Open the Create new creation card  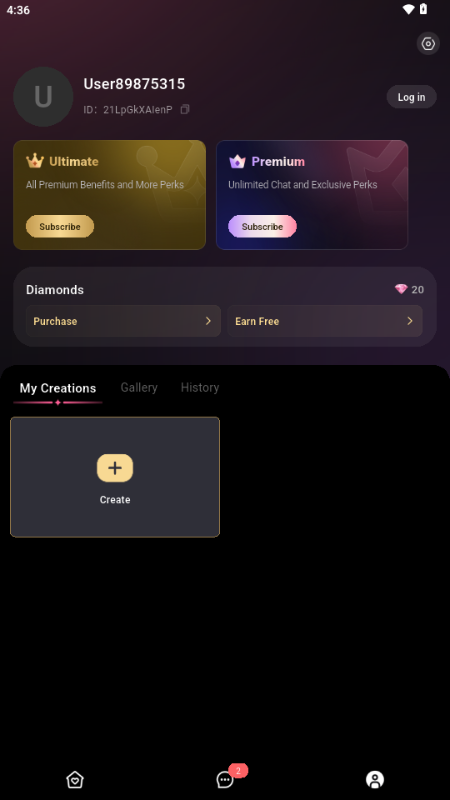115,477
